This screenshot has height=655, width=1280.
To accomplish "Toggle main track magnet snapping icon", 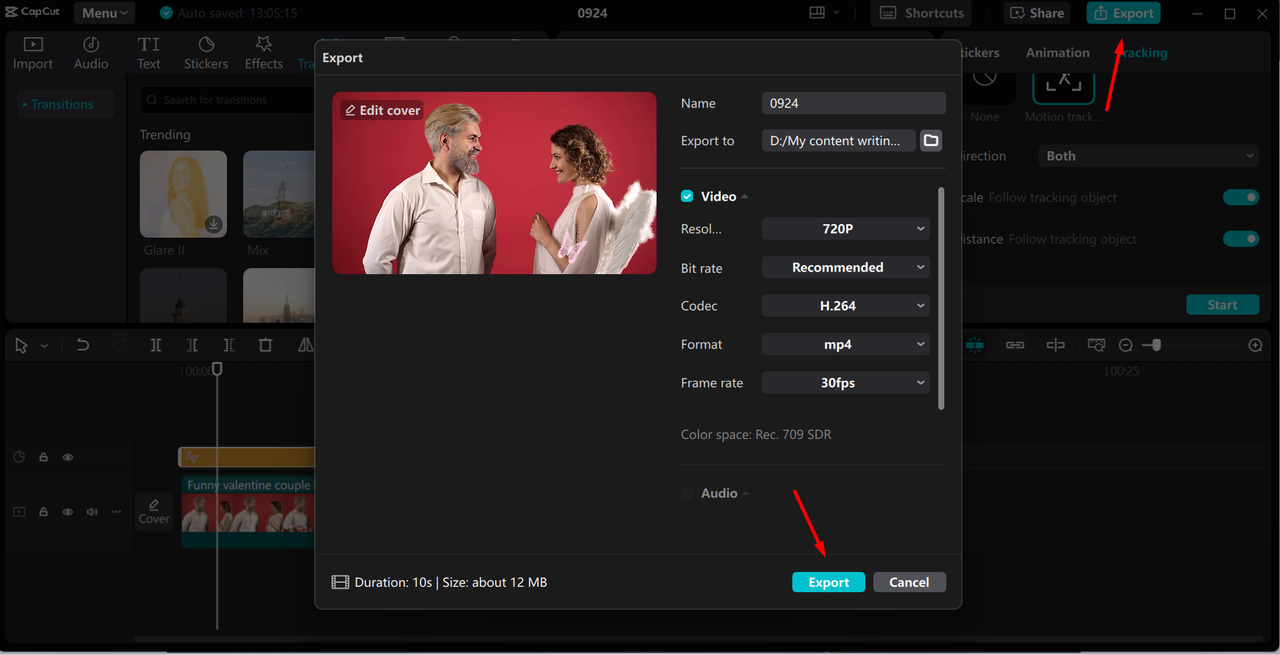I will (974, 345).
